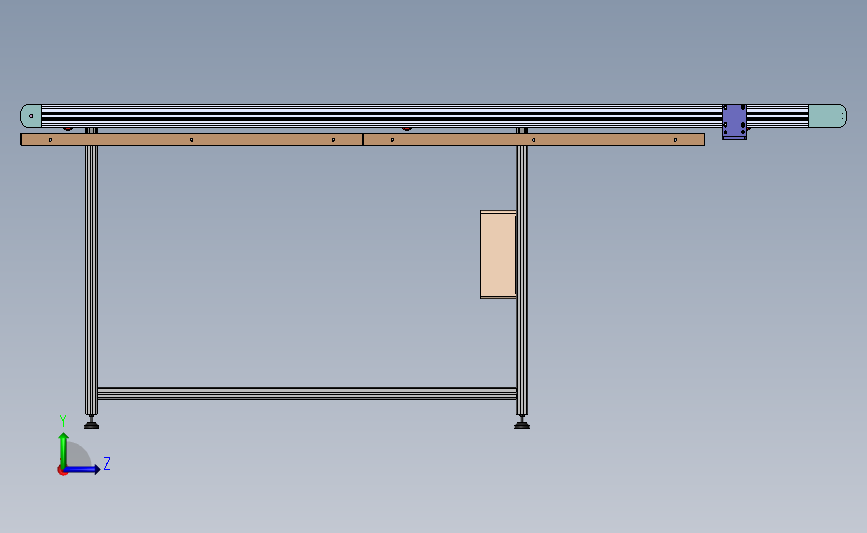Select the teal end cap with hole

31,116
